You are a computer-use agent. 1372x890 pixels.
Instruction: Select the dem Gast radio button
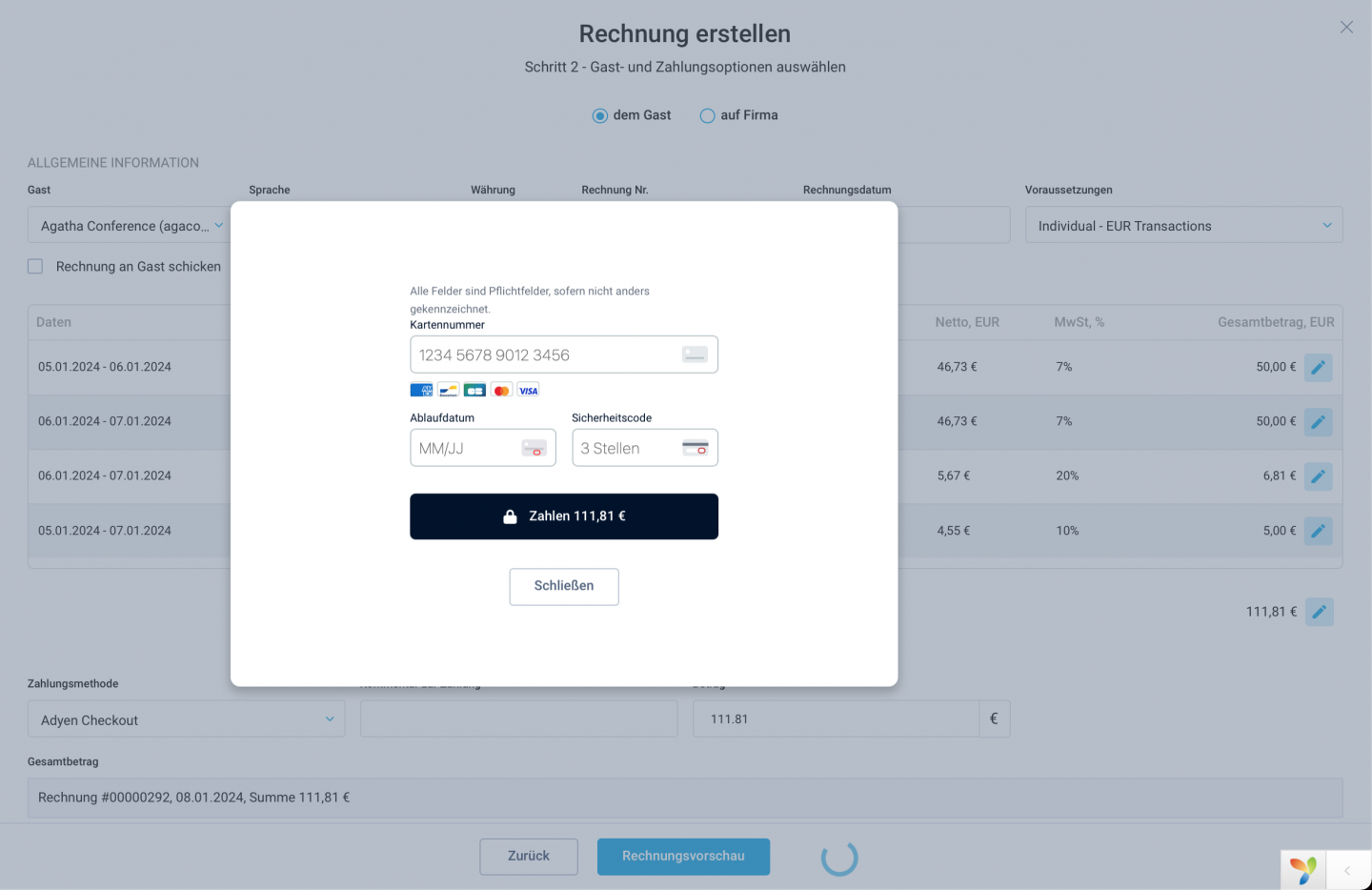tap(600, 115)
